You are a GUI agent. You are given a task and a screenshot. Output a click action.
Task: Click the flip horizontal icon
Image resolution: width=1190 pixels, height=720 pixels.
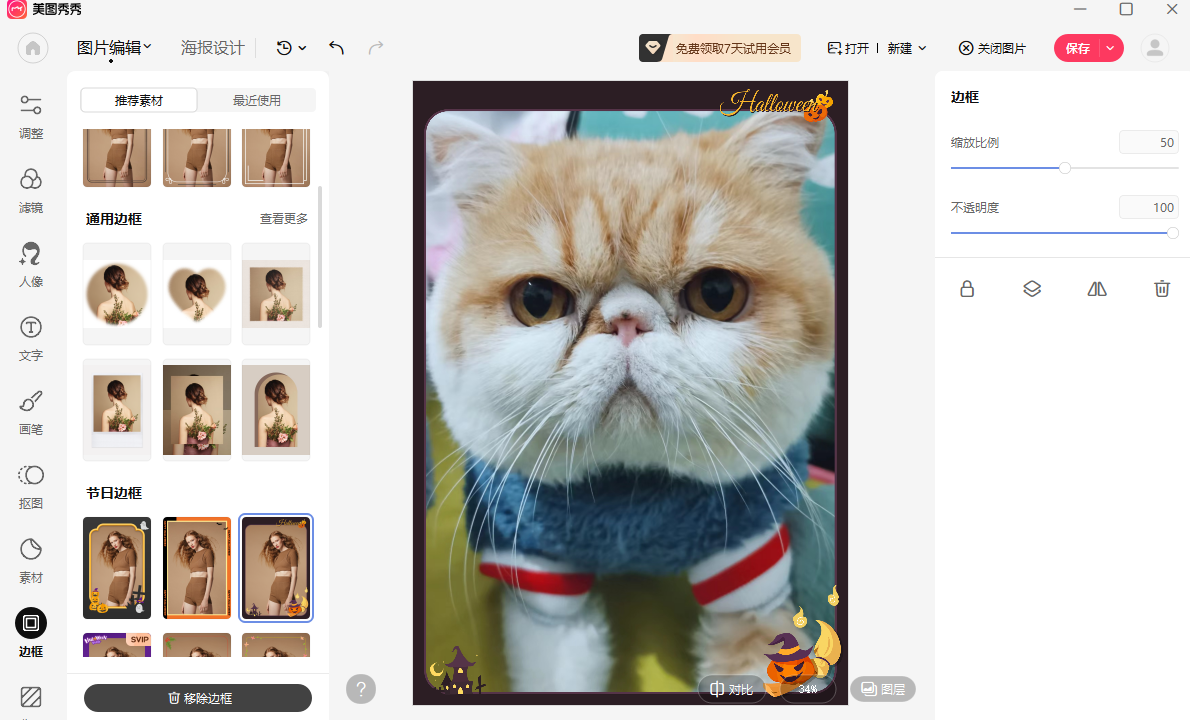point(1097,289)
